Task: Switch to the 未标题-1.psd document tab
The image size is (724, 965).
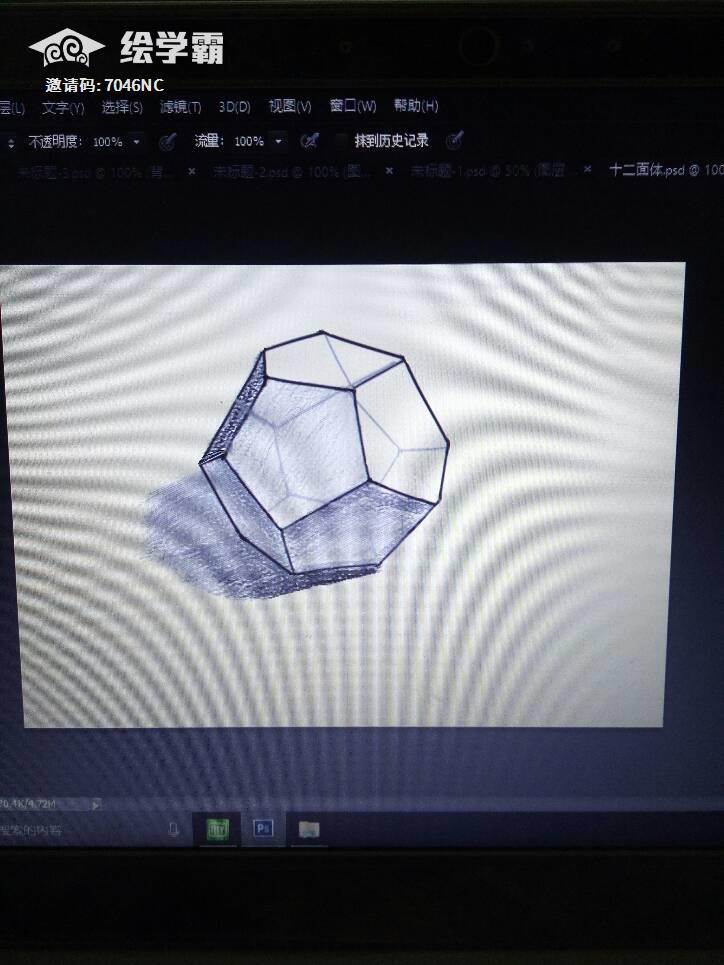Action: coord(488,170)
